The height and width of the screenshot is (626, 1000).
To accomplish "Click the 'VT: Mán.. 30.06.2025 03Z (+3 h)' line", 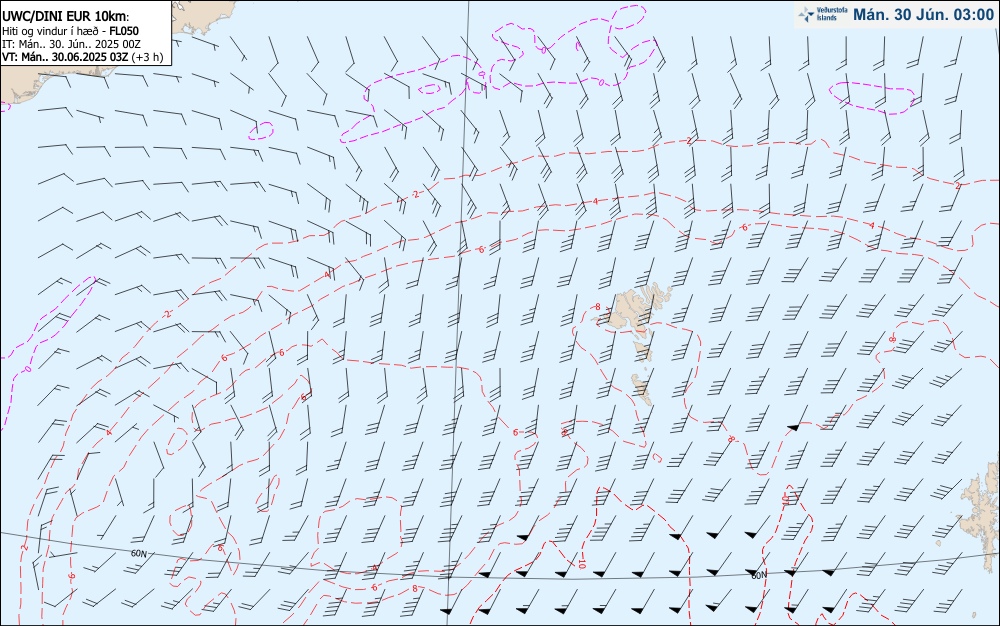I will click(x=83, y=57).
